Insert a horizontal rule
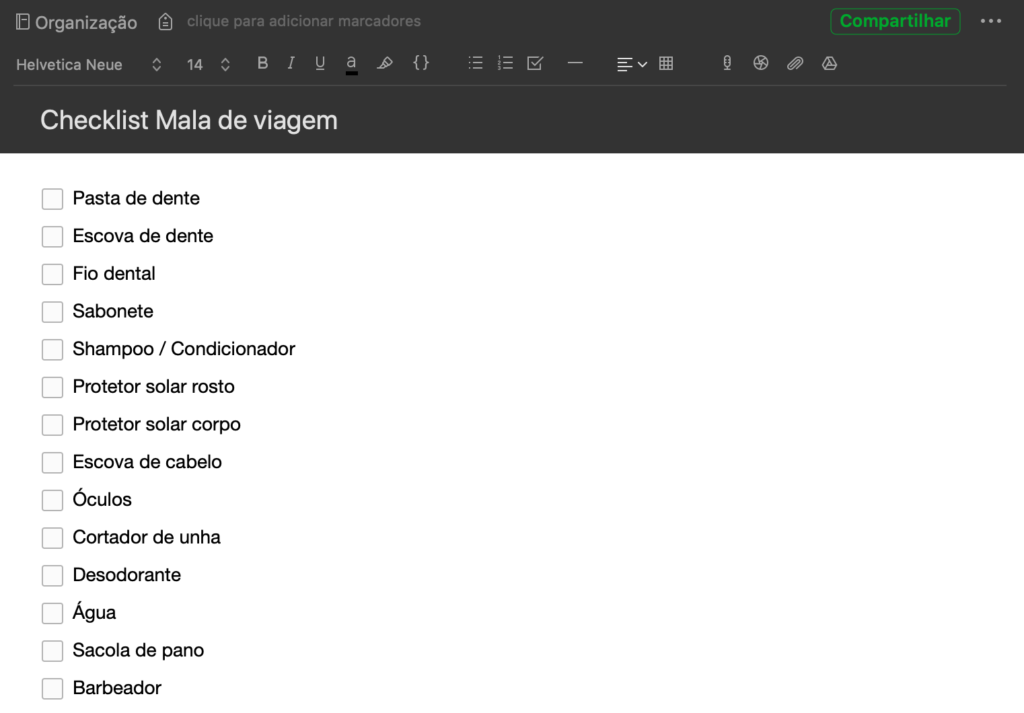Screen dimensions: 1024x713 click(x=575, y=63)
